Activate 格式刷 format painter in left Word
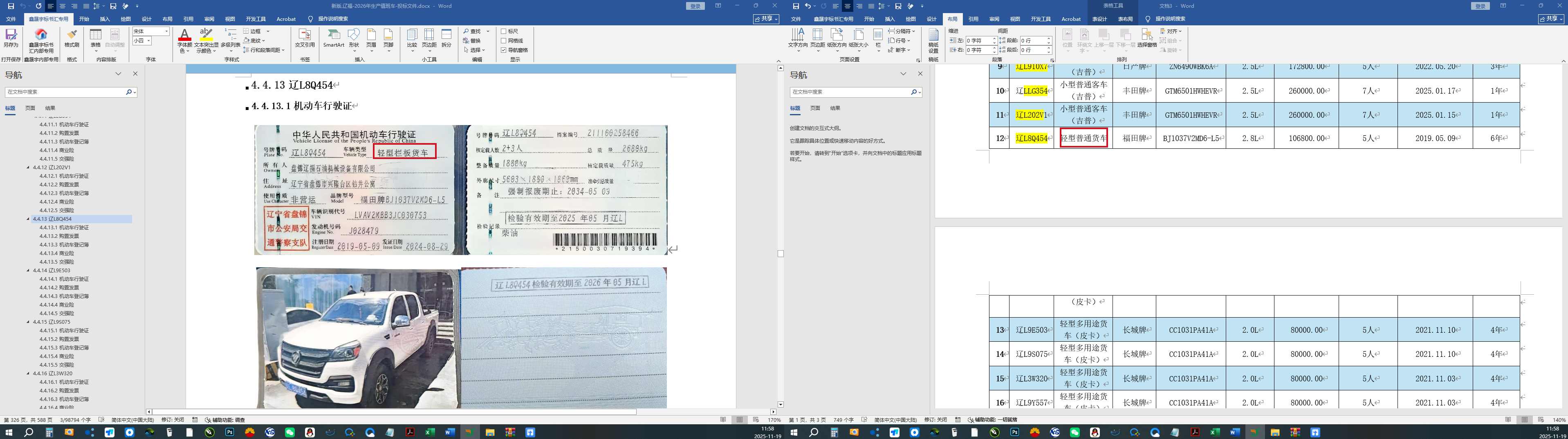The width and height of the screenshot is (1568, 439). tap(72, 38)
